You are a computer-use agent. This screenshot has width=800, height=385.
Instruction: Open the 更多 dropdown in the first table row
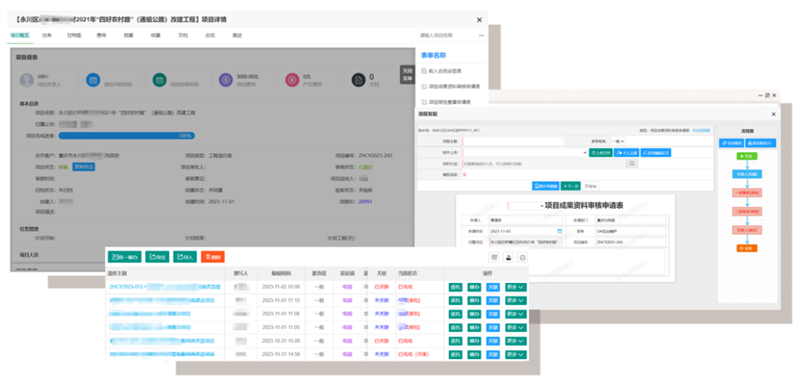515,287
